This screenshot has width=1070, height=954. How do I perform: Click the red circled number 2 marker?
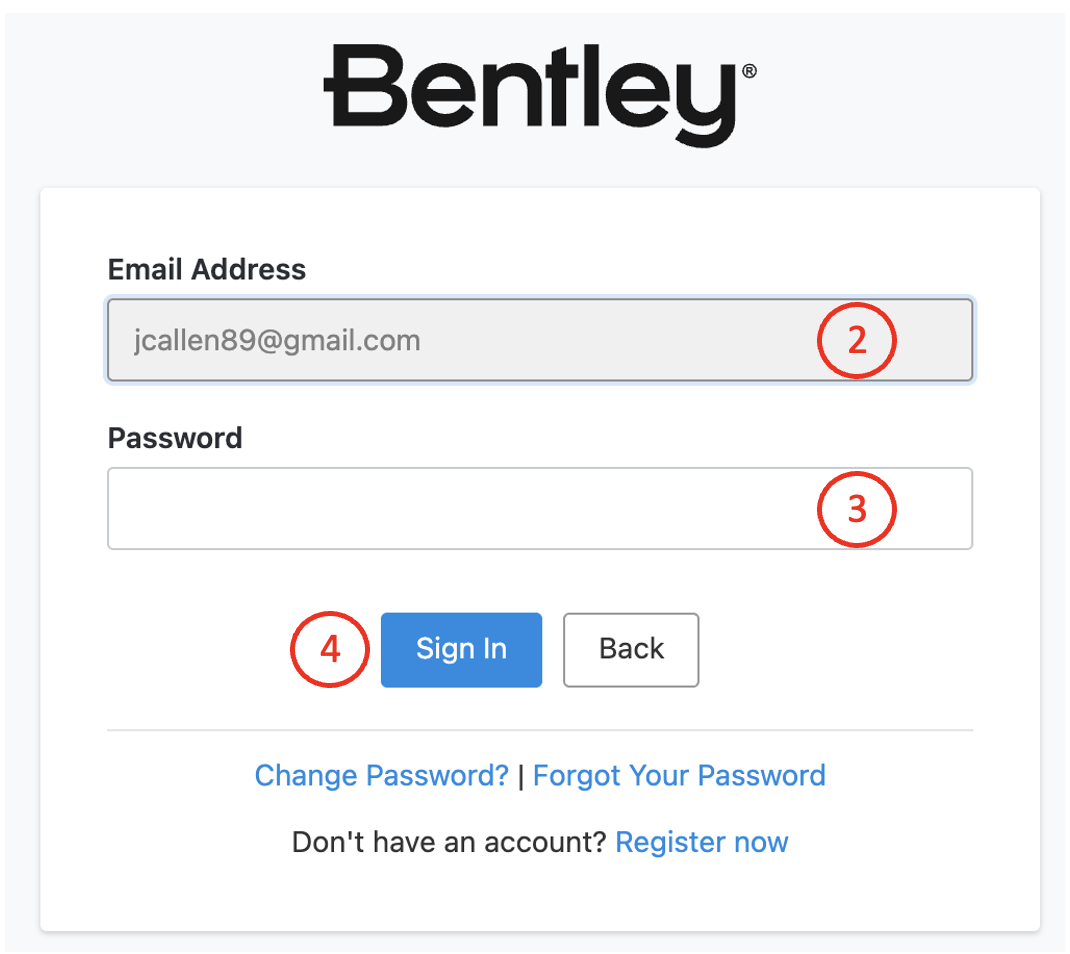tap(857, 341)
